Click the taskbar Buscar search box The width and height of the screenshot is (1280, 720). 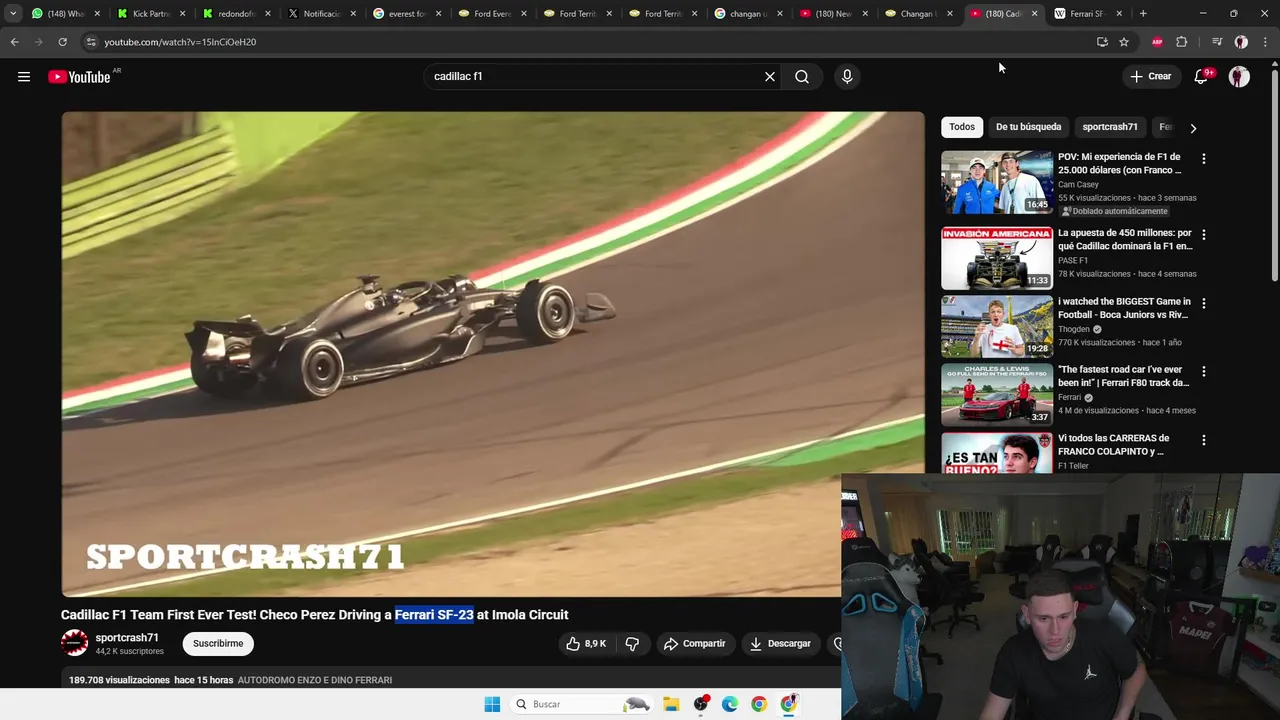[x=583, y=704]
